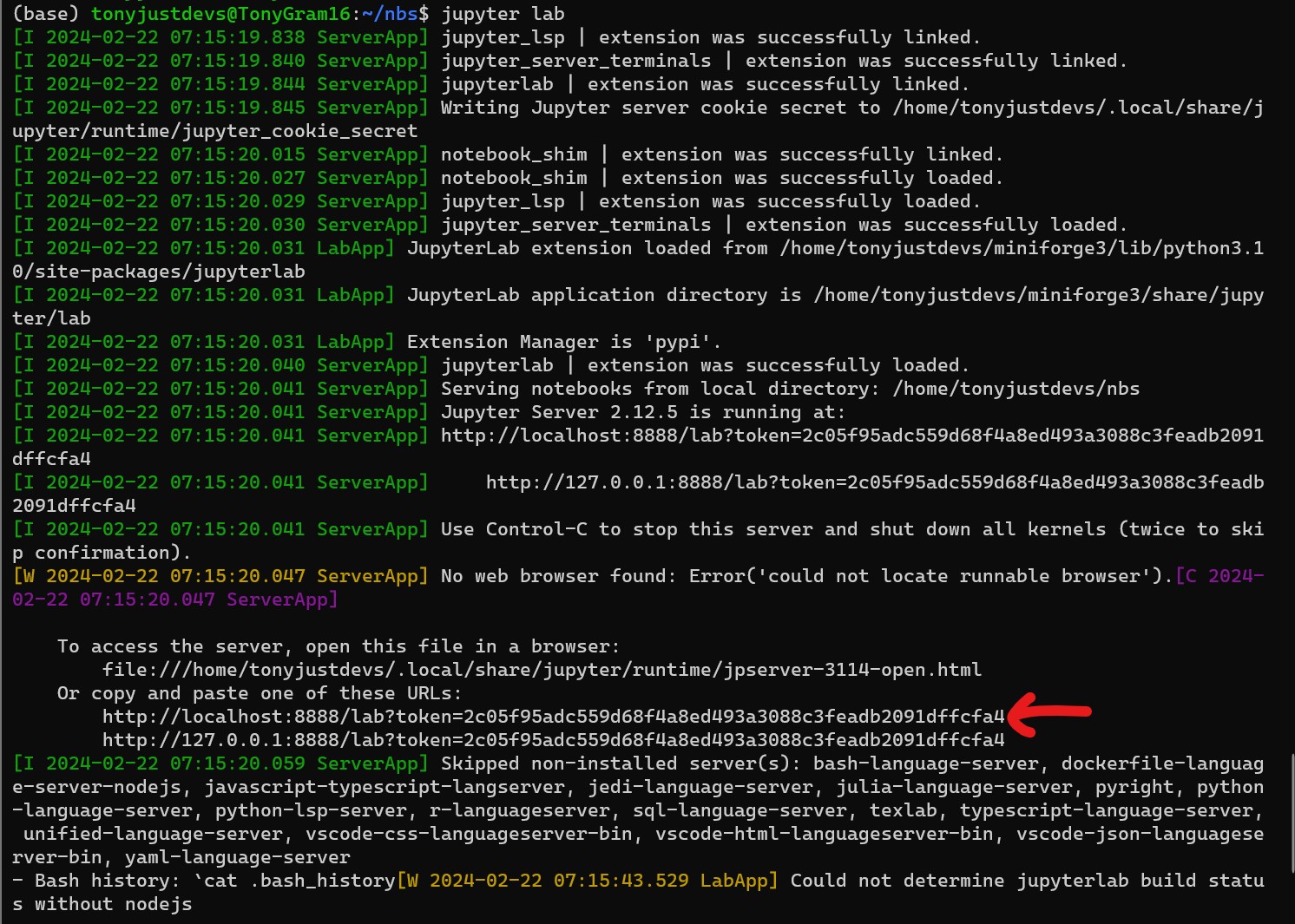
Task: Click the '[W 2024-02-22 07:15:43.529 LabApp]' tag
Action: [x=588, y=881]
